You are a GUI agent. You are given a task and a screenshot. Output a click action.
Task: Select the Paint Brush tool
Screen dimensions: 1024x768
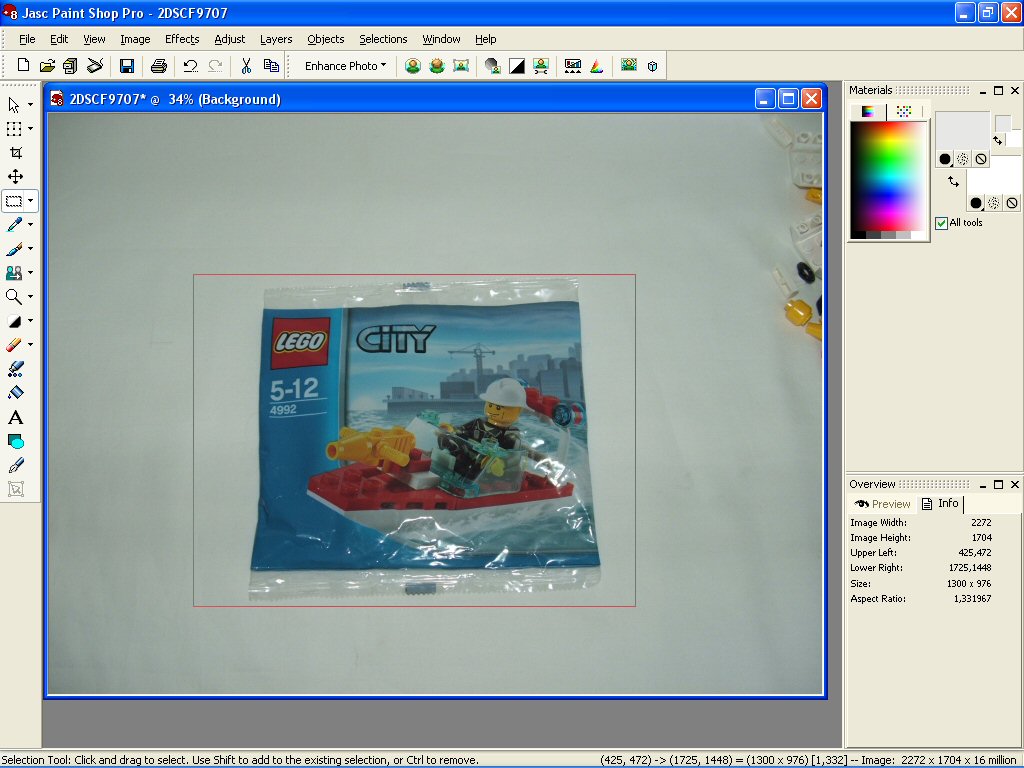(14, 249)
